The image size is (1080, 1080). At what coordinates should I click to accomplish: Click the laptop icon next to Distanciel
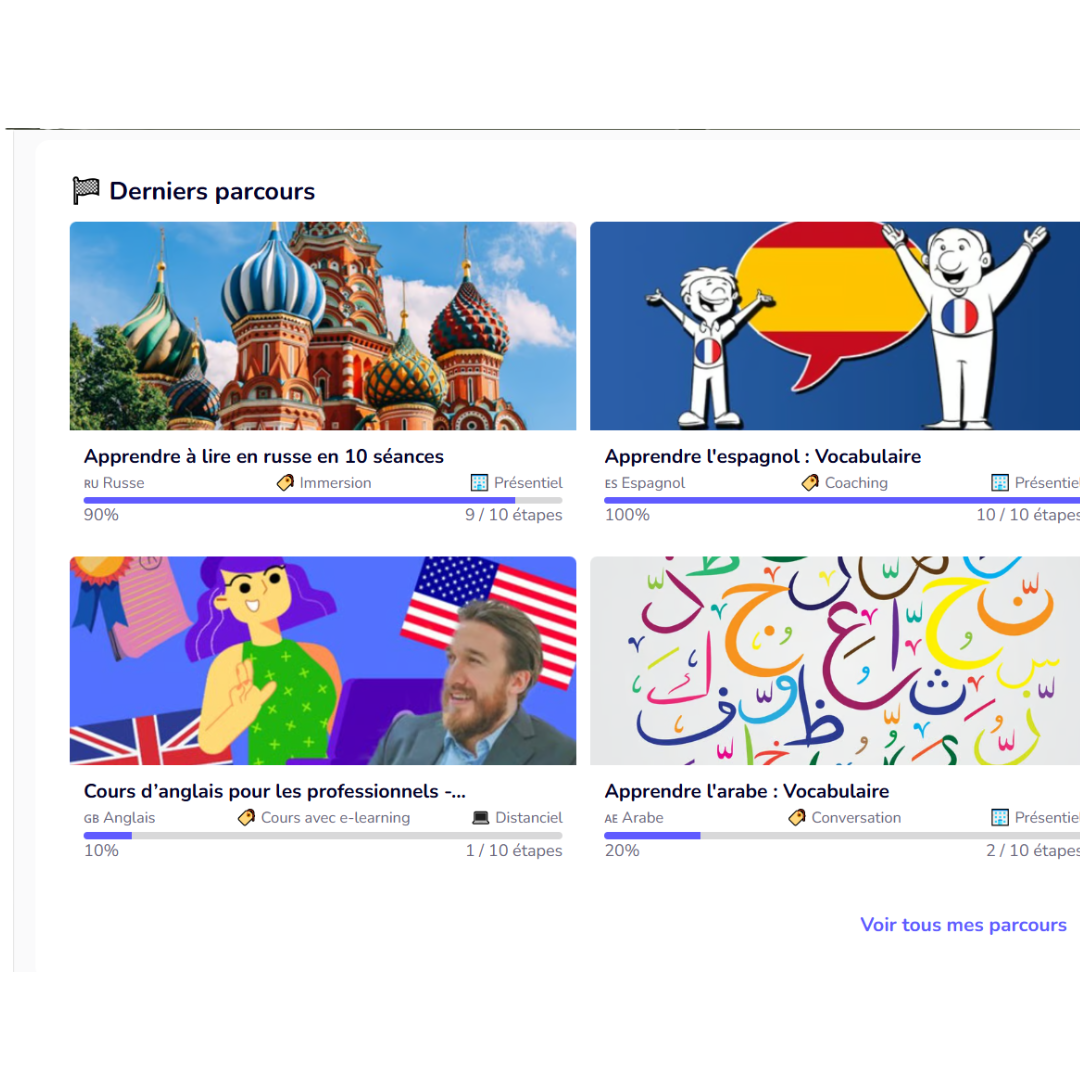[481, 818]
